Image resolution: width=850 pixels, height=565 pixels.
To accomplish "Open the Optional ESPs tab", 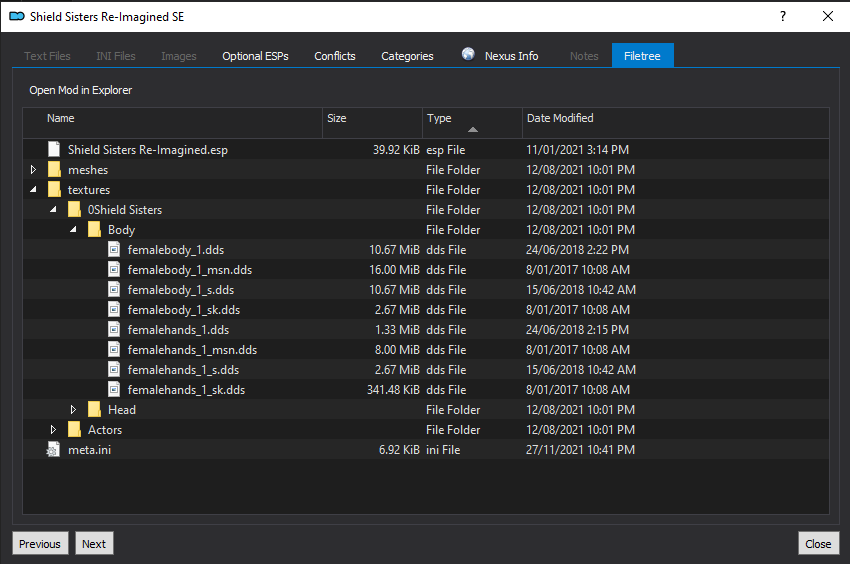I will (255, 56).
